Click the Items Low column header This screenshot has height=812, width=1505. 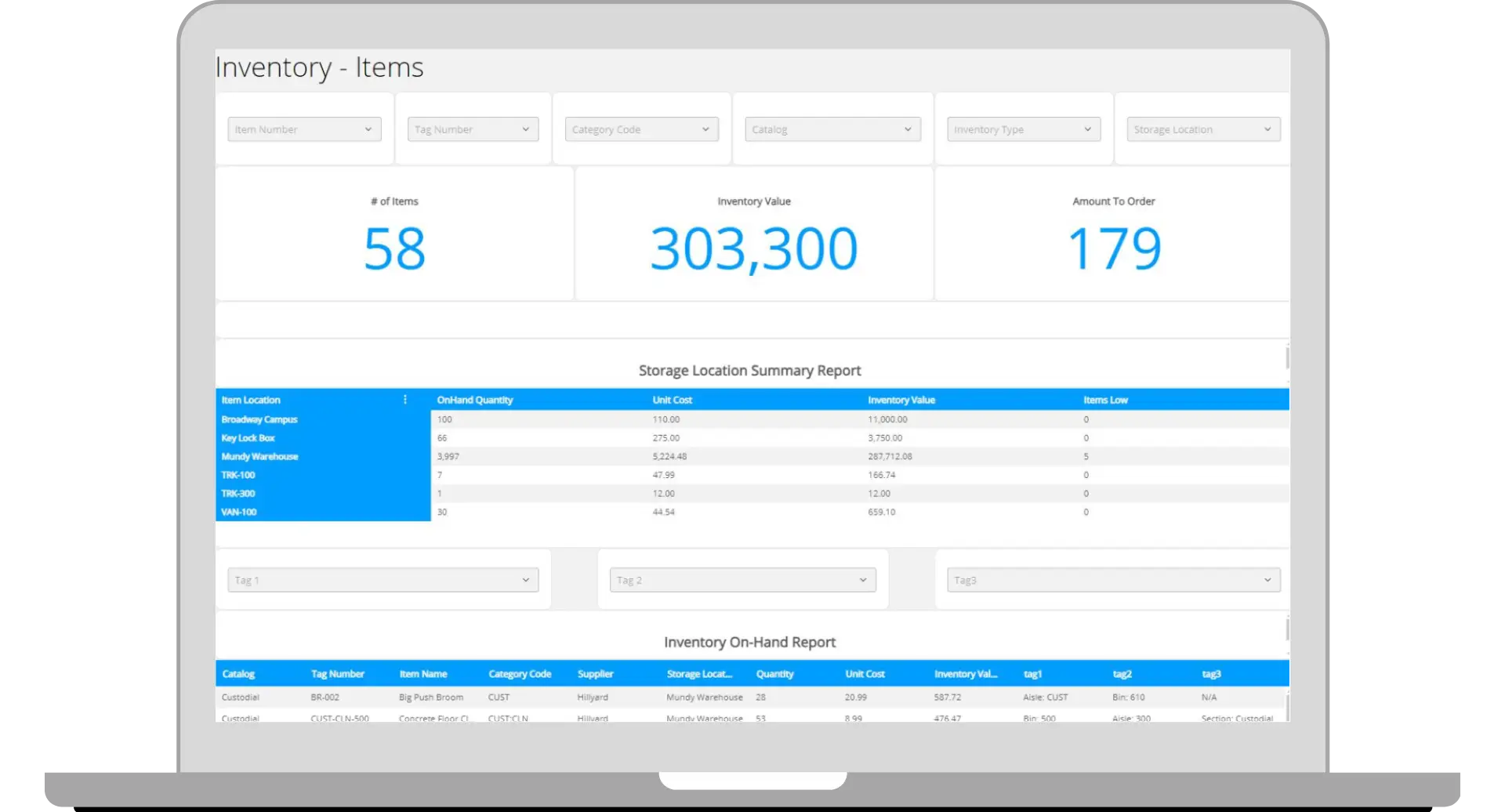(1105, 400)
